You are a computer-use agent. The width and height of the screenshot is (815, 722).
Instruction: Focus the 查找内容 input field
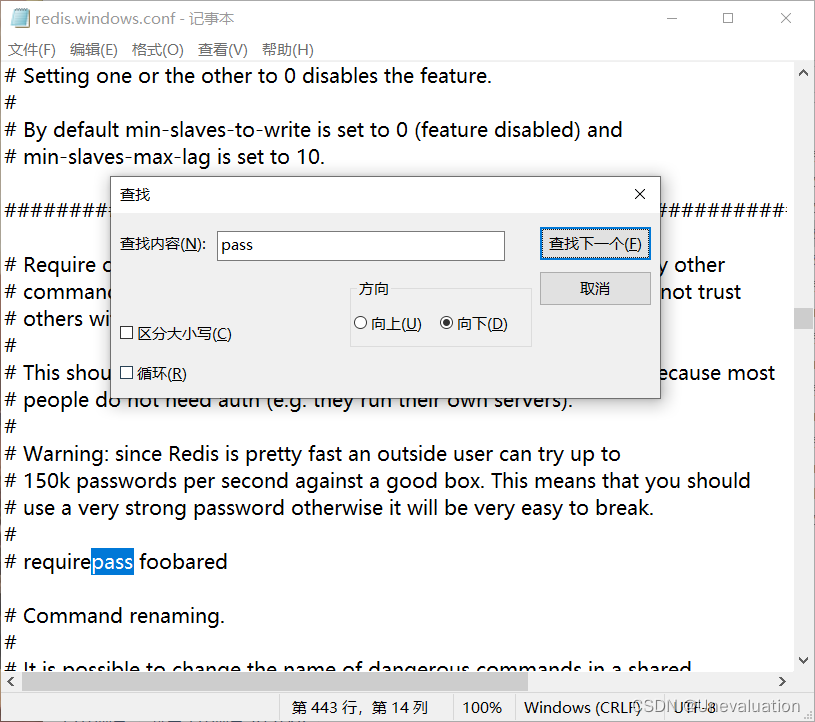coord(361,246)
